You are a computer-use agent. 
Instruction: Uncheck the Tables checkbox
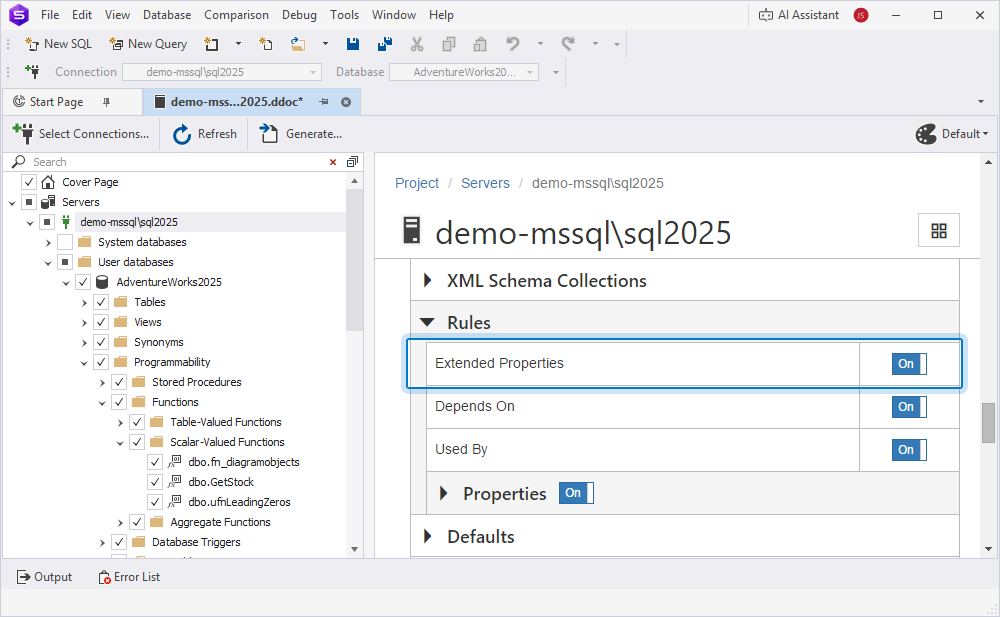101,302
